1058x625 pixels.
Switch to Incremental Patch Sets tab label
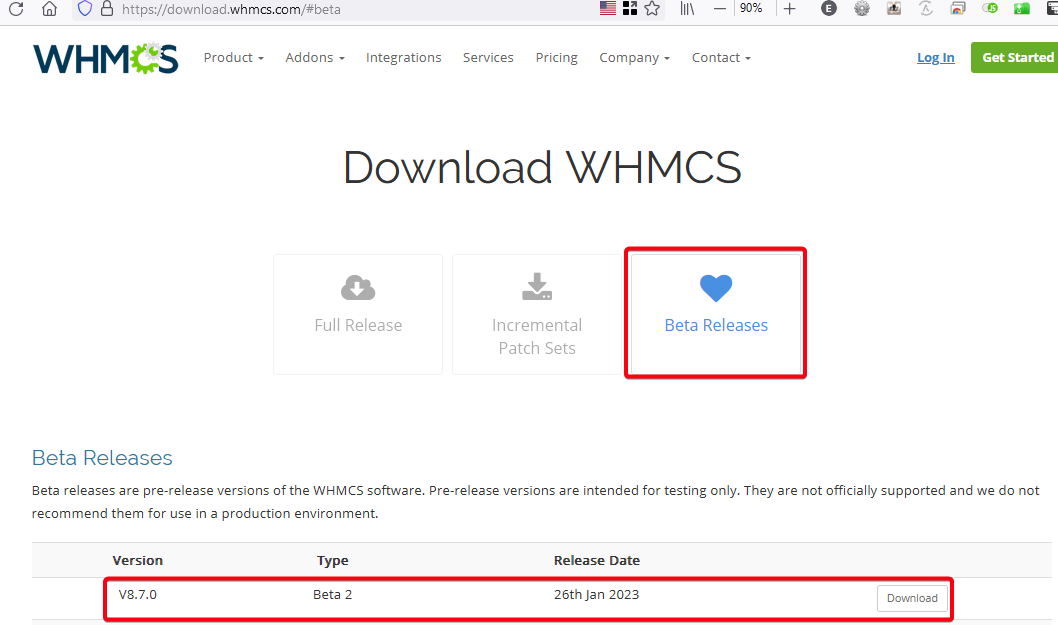(x=537, y=337)
